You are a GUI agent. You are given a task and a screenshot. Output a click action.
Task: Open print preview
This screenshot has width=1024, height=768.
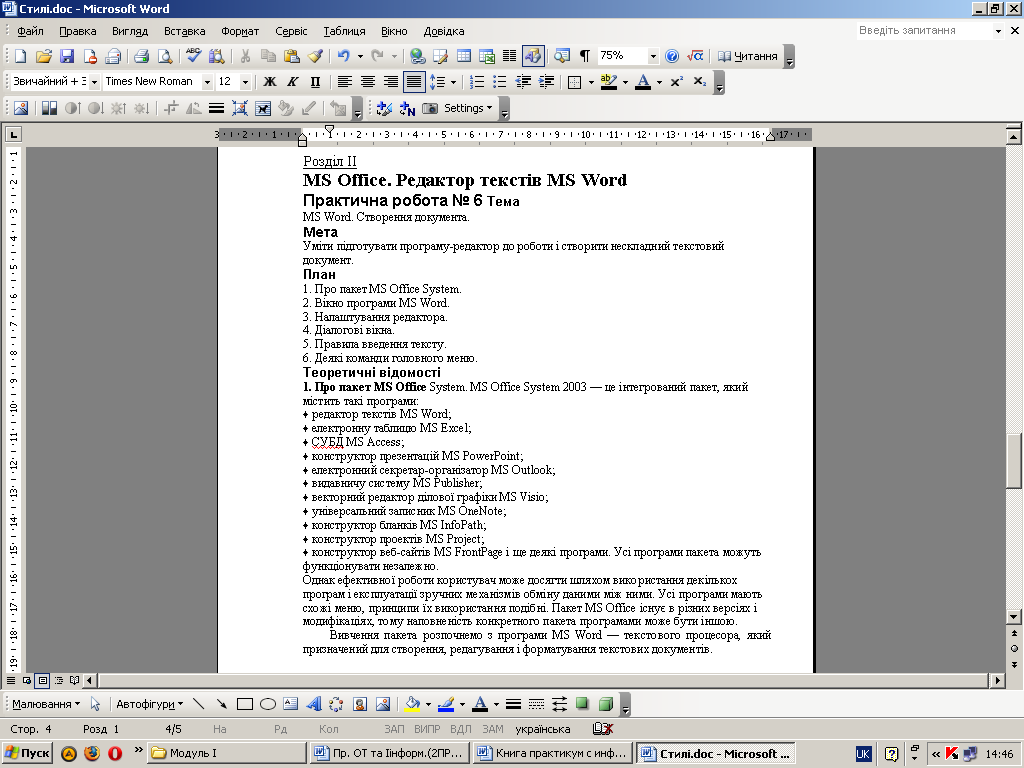[165, 56]
